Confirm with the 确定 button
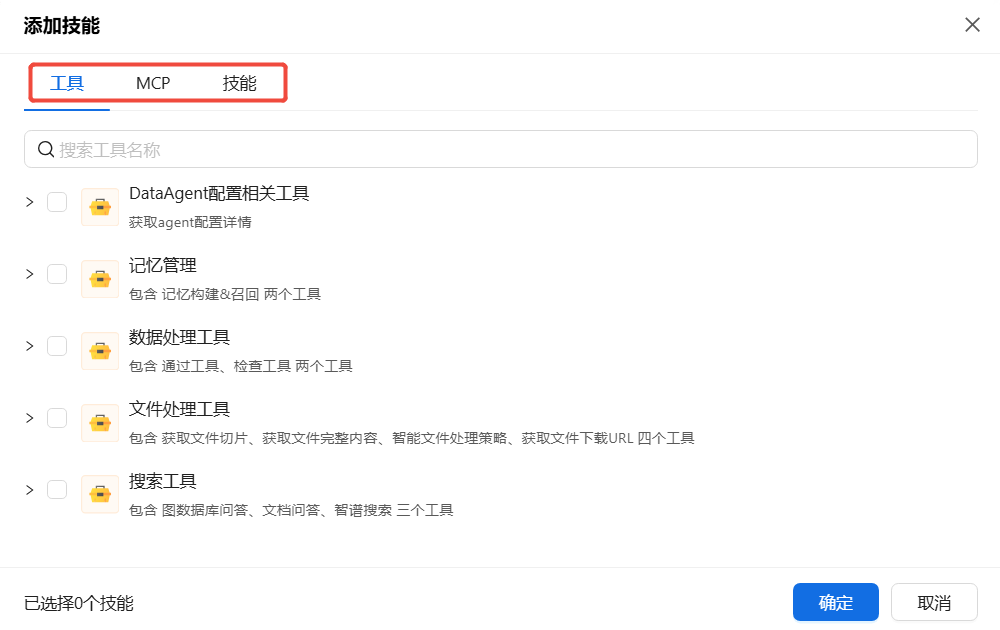 tap(835, 602)
